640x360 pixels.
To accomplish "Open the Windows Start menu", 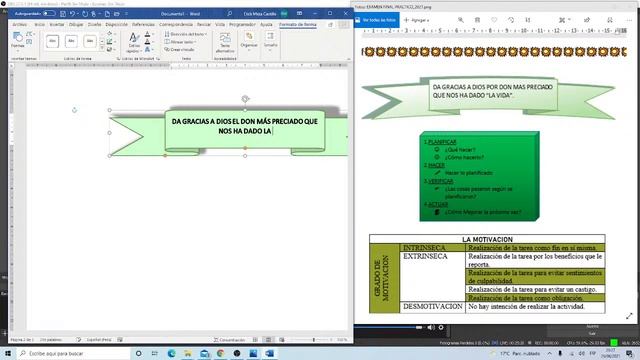I will 8,353.
